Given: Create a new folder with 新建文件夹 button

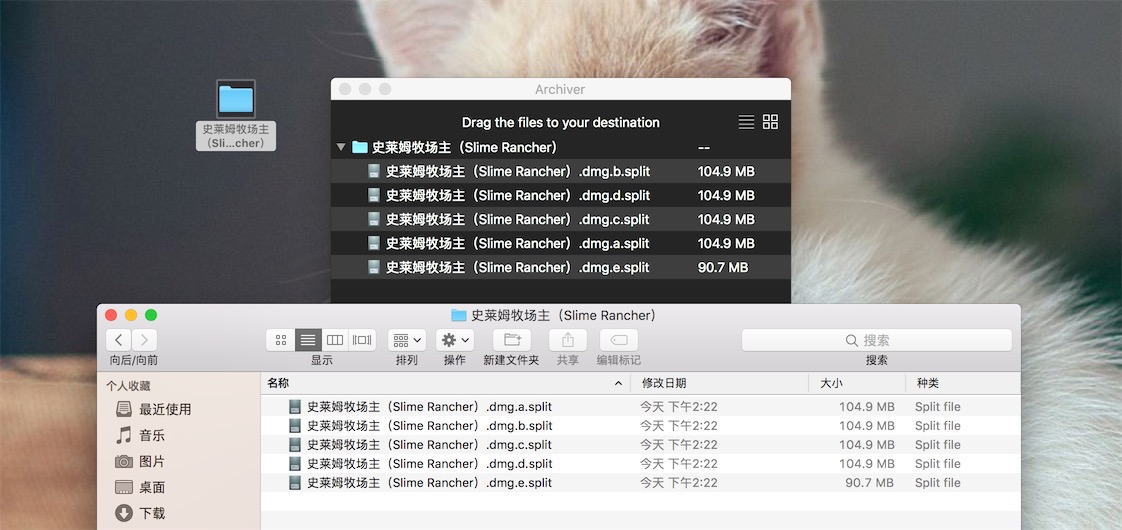Looking at the screenshot, I should (x=512, y=340).
